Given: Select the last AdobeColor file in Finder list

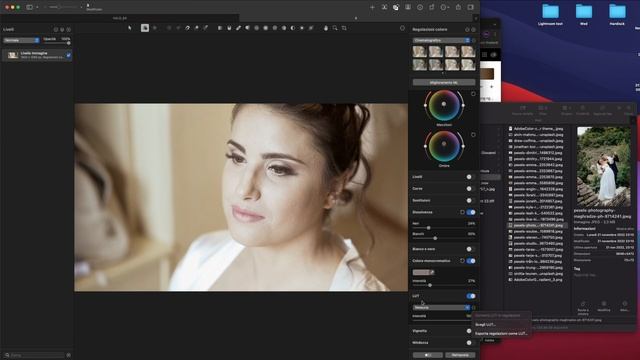Looking at the screenshot, I should click(x=536, y=280).
